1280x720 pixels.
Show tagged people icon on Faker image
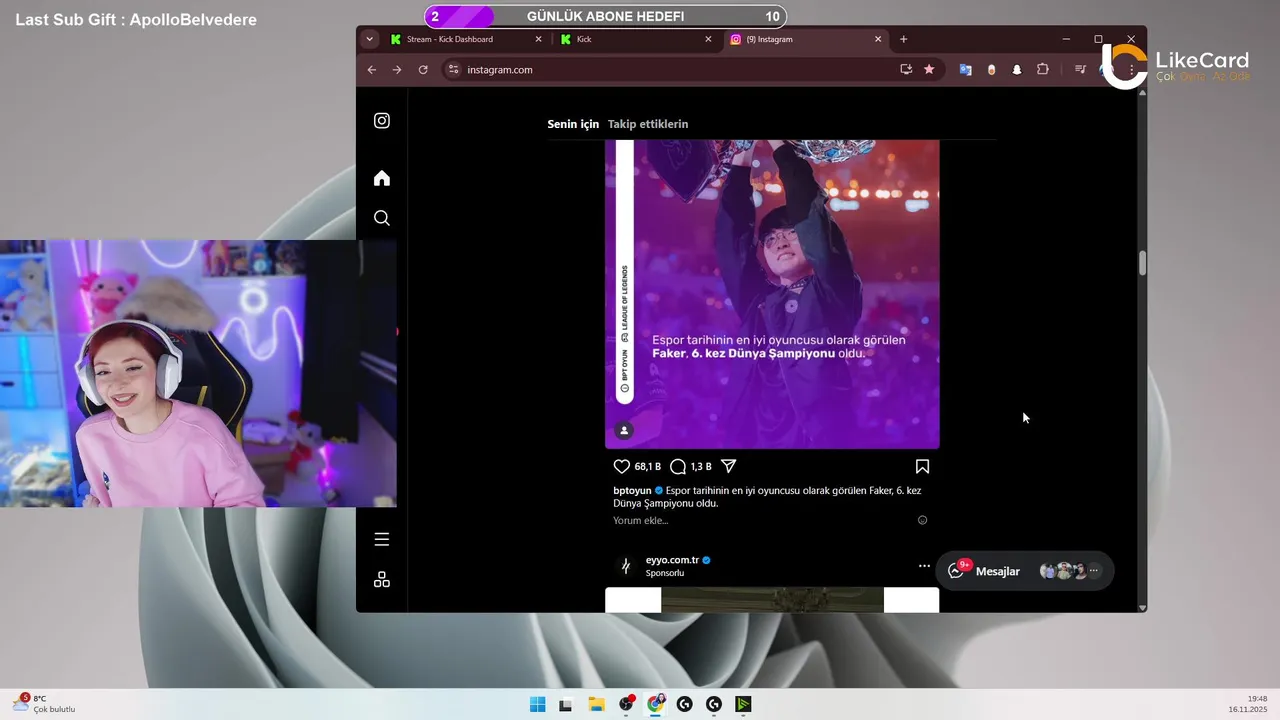pos(624,431)
